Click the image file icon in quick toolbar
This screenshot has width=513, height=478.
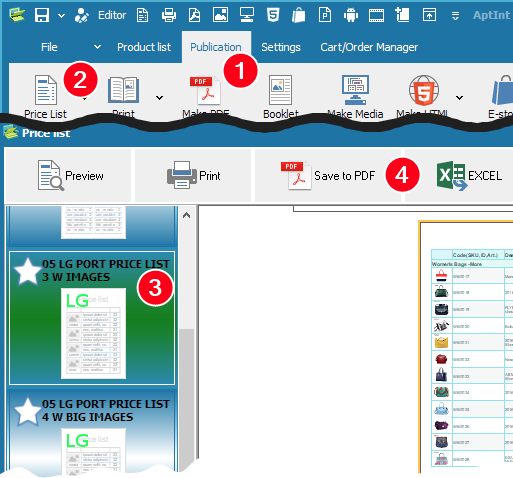(221, 15)
